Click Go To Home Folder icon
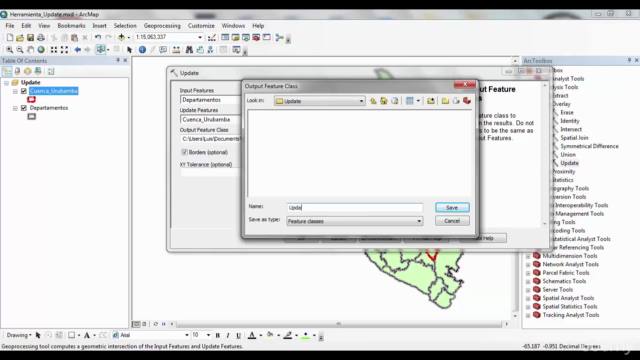Viewport: 640px width, 360px height. pos(384,101)
